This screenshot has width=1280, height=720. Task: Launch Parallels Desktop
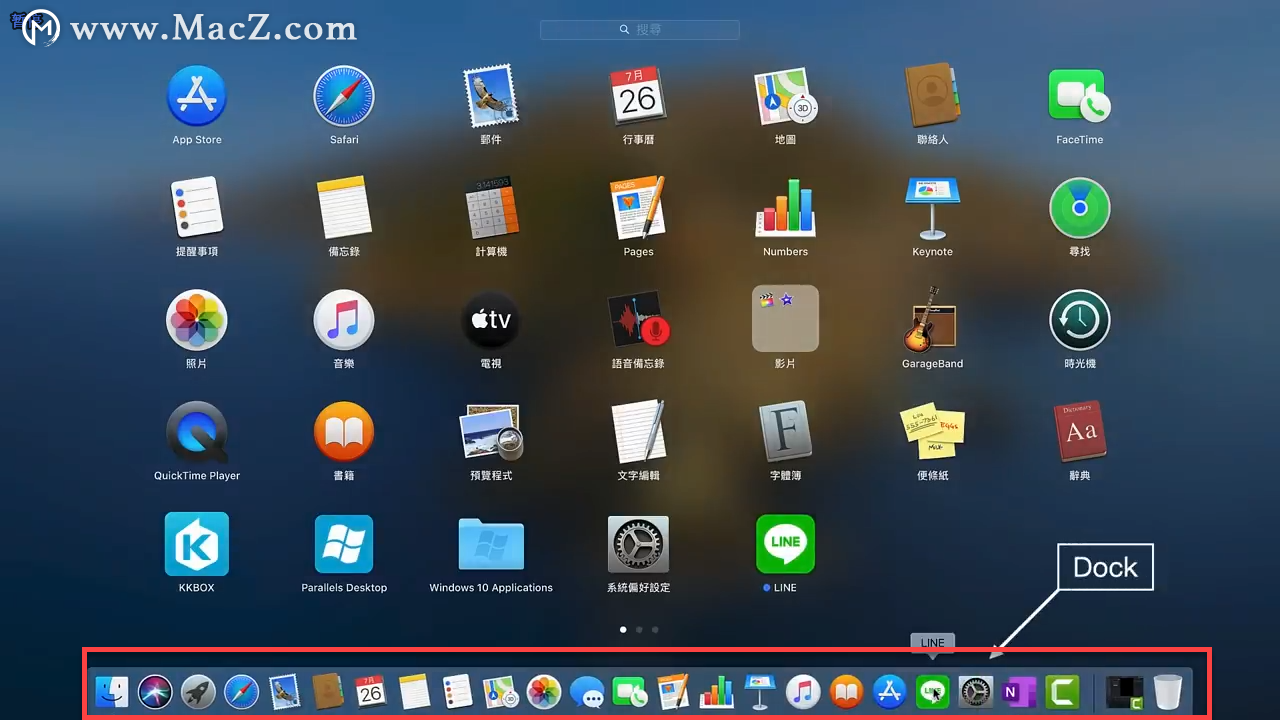344,544
